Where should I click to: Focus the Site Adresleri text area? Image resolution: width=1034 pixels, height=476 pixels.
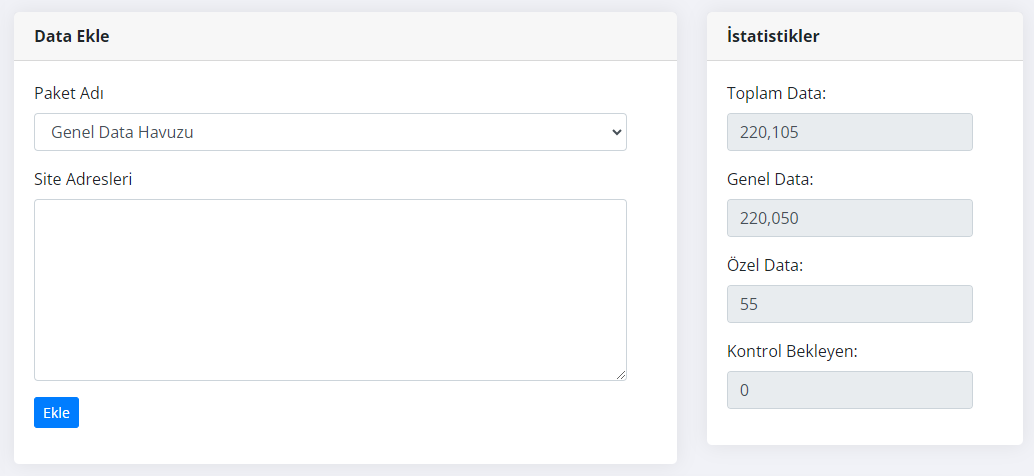[330, 289]
